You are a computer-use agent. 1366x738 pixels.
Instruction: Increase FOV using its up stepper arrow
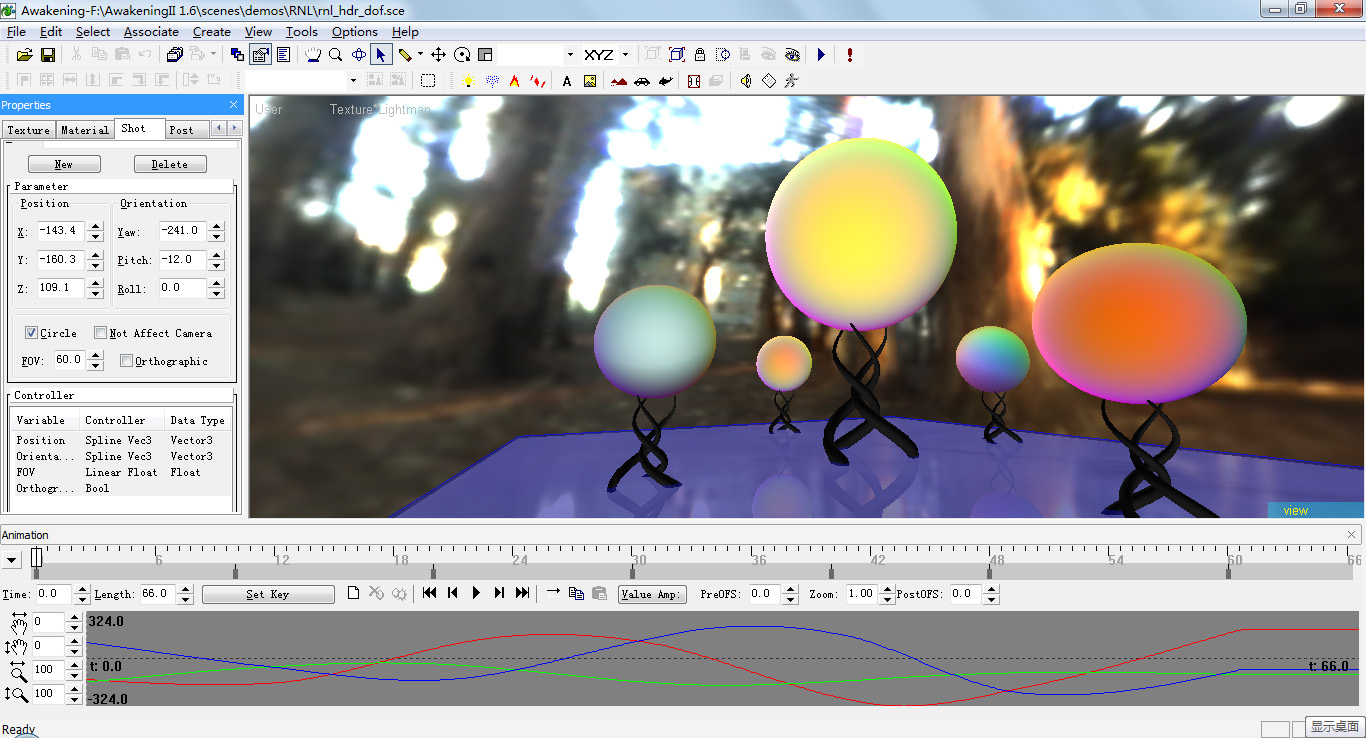click(x=95, y=356)
